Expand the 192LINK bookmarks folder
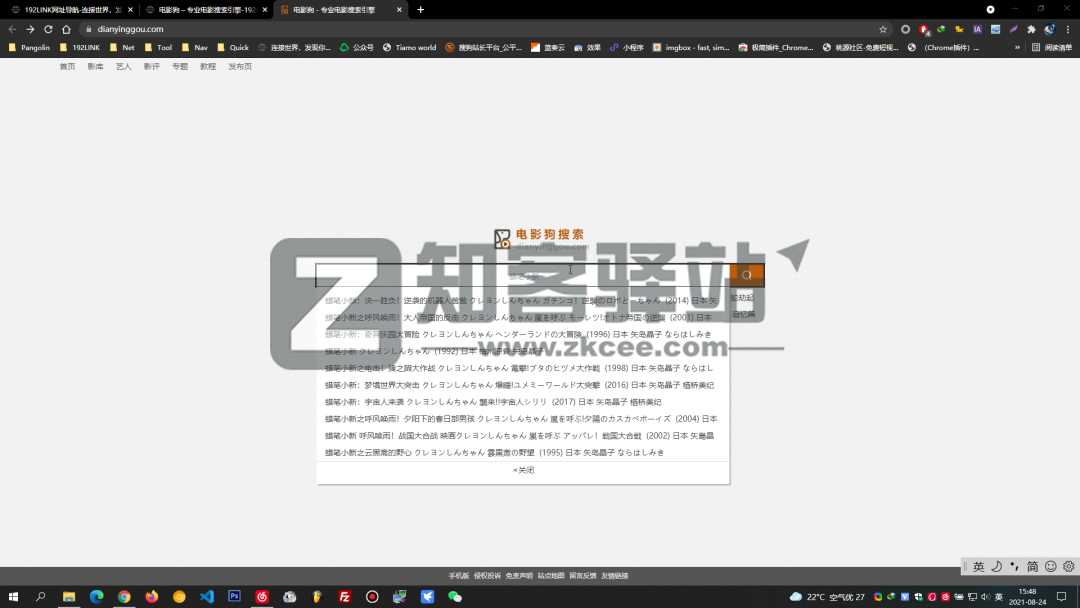This screenshot has height=608, width=1080. tap(81, 47)
